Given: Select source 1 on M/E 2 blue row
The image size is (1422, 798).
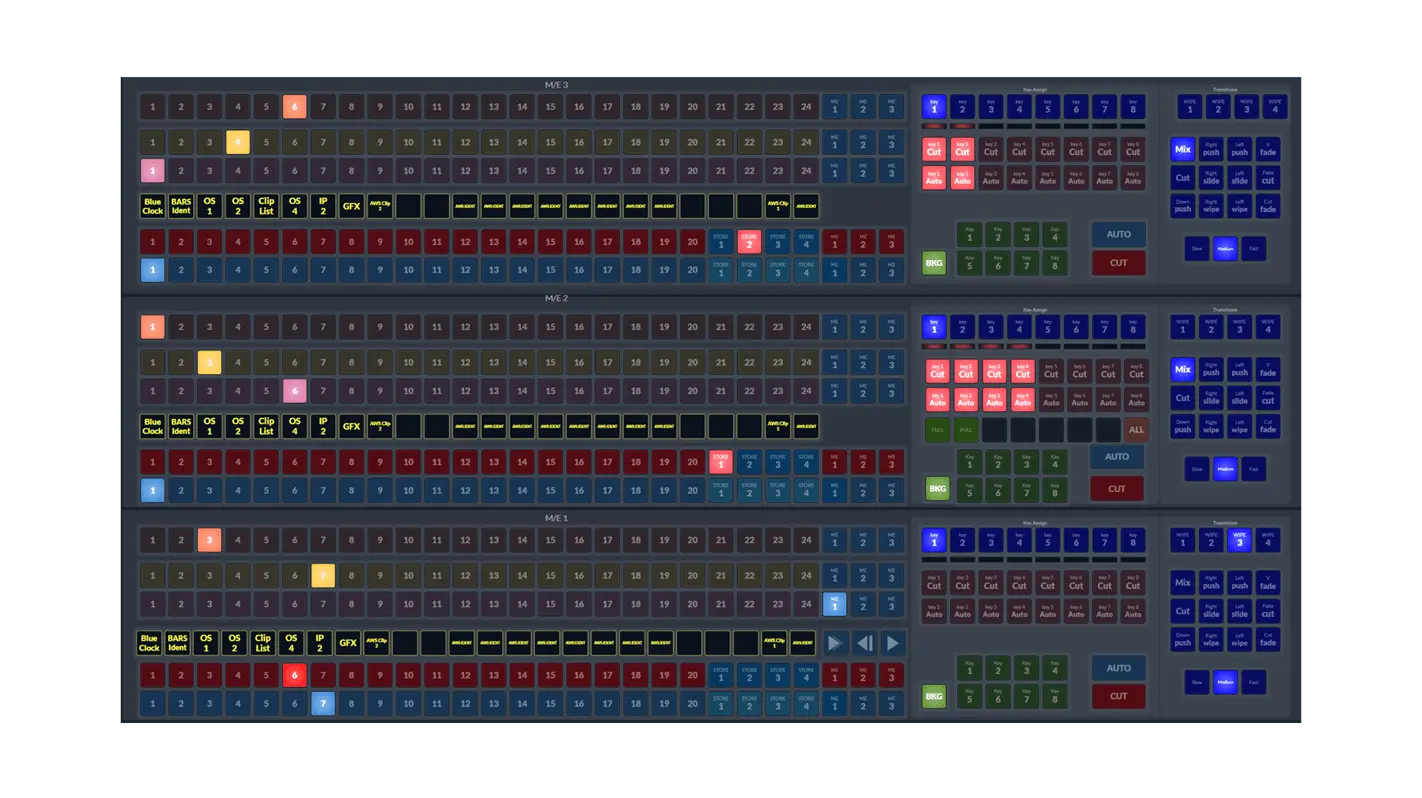Looking at the screenshot, I should [152, 491].
